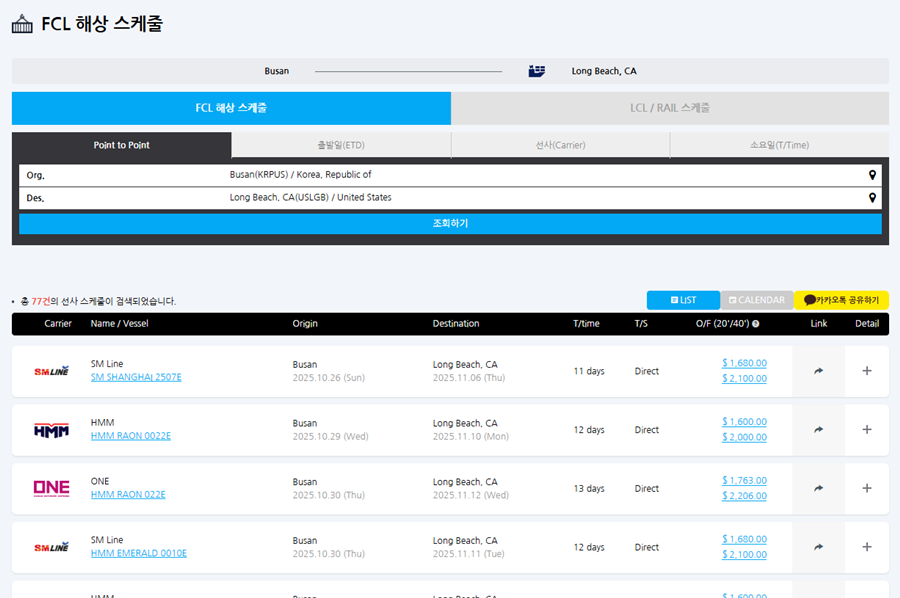Select the 출발일(ETD) search tab
900x598 pixels.
(341, 145)
